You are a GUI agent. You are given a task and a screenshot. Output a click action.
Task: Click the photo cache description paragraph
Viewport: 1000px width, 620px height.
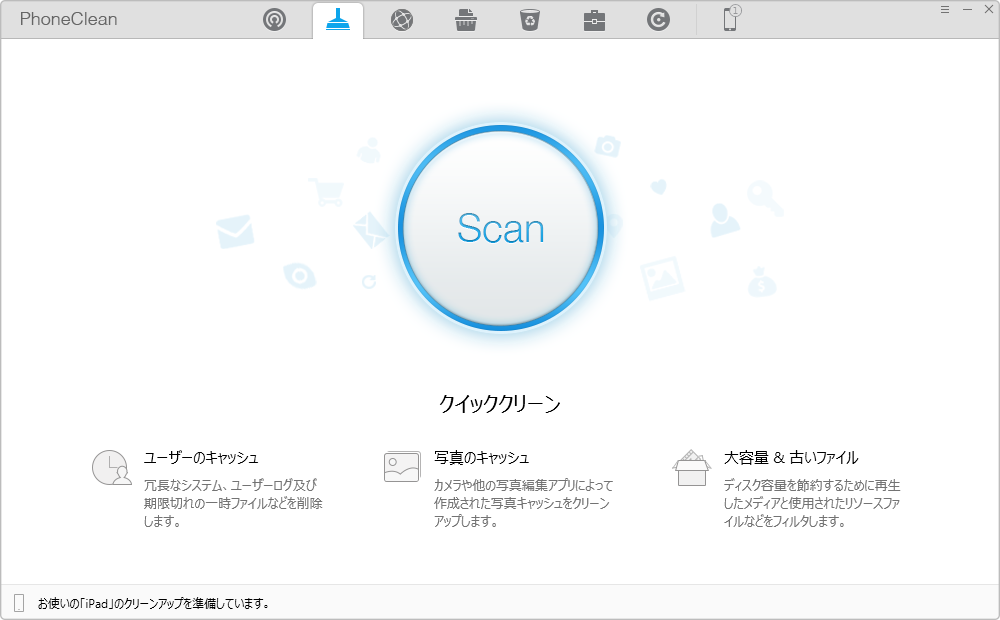(523, 503)
